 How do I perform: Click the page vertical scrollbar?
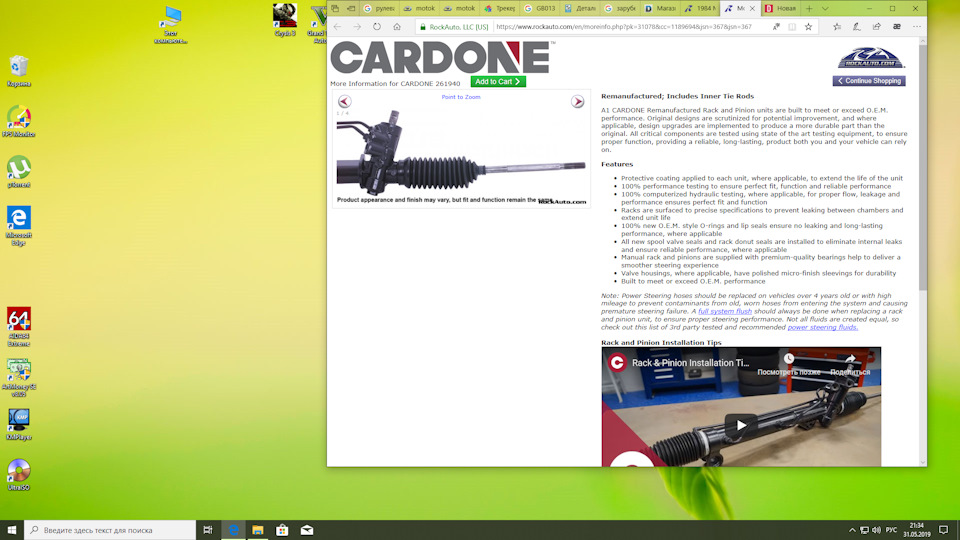[923, 168]
